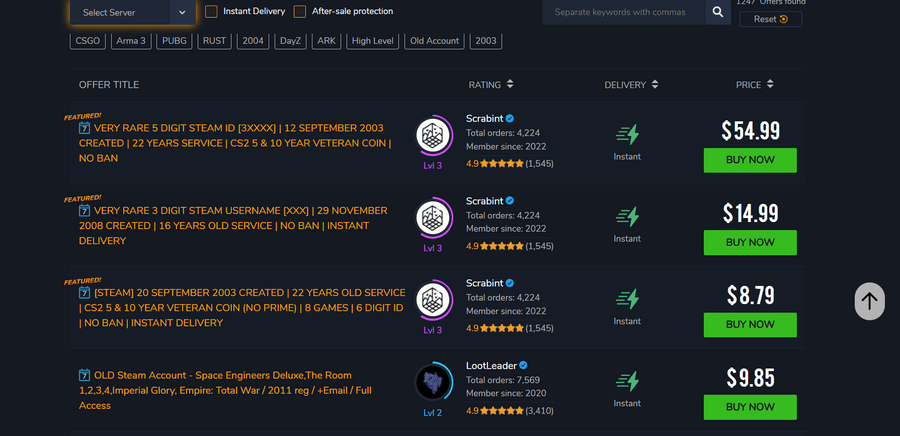Click the instant delivery bolt on $8.79 offer
This screenshot has width=900, height=436.
pos(627,299)
